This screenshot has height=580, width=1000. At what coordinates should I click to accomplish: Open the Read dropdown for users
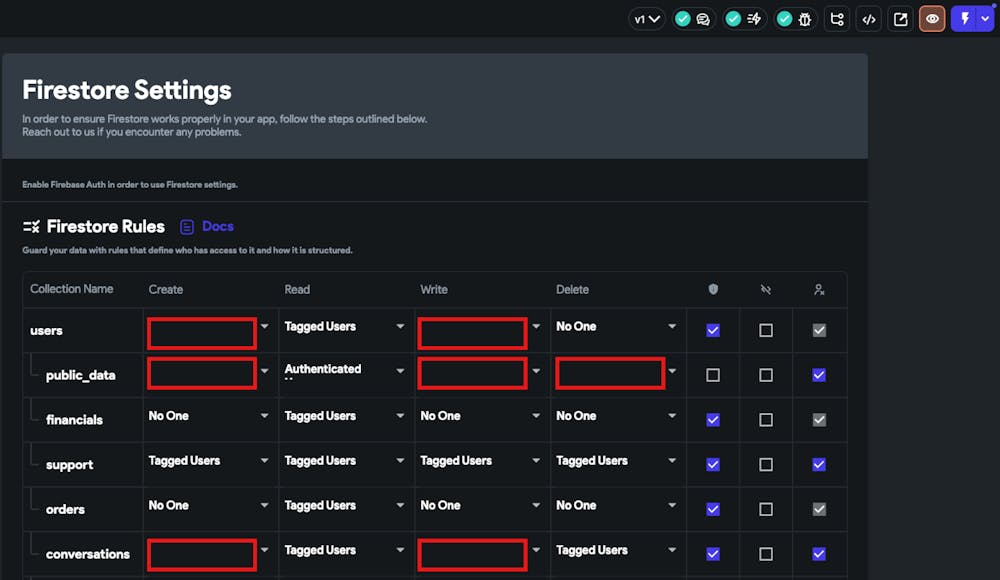[344, 327]
